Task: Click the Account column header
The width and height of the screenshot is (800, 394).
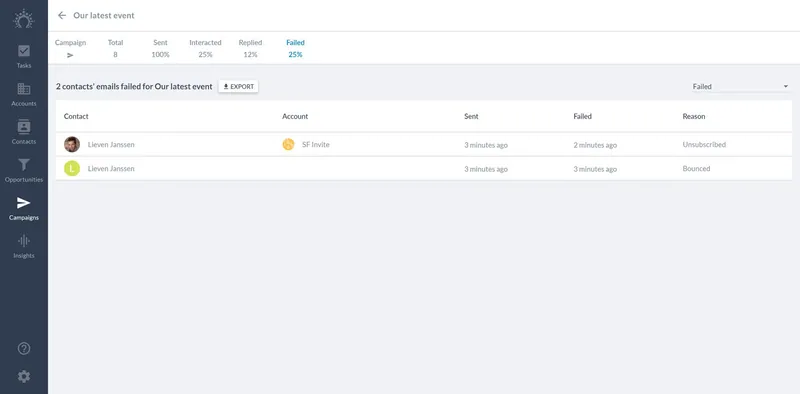Action: tap(295, 116)
